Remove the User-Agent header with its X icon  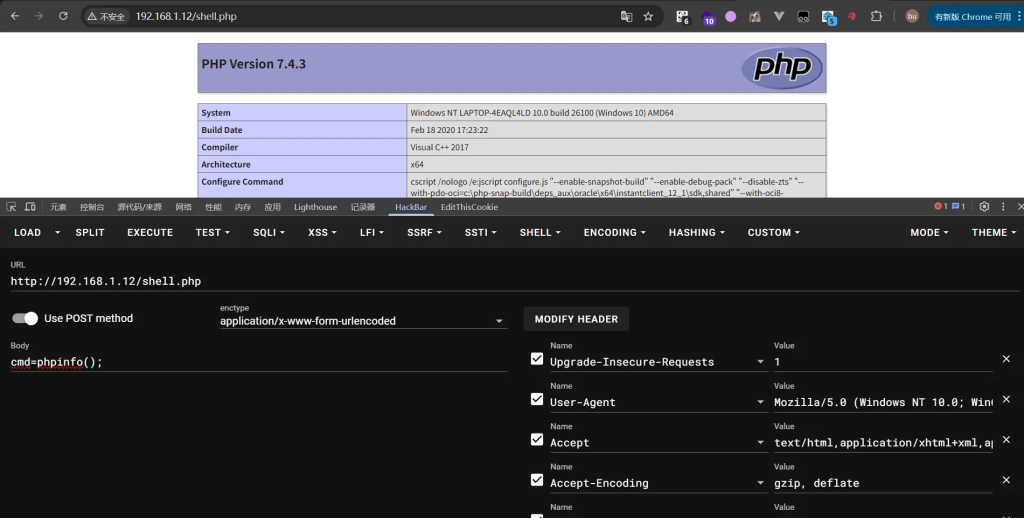(x=1006, y=399)
